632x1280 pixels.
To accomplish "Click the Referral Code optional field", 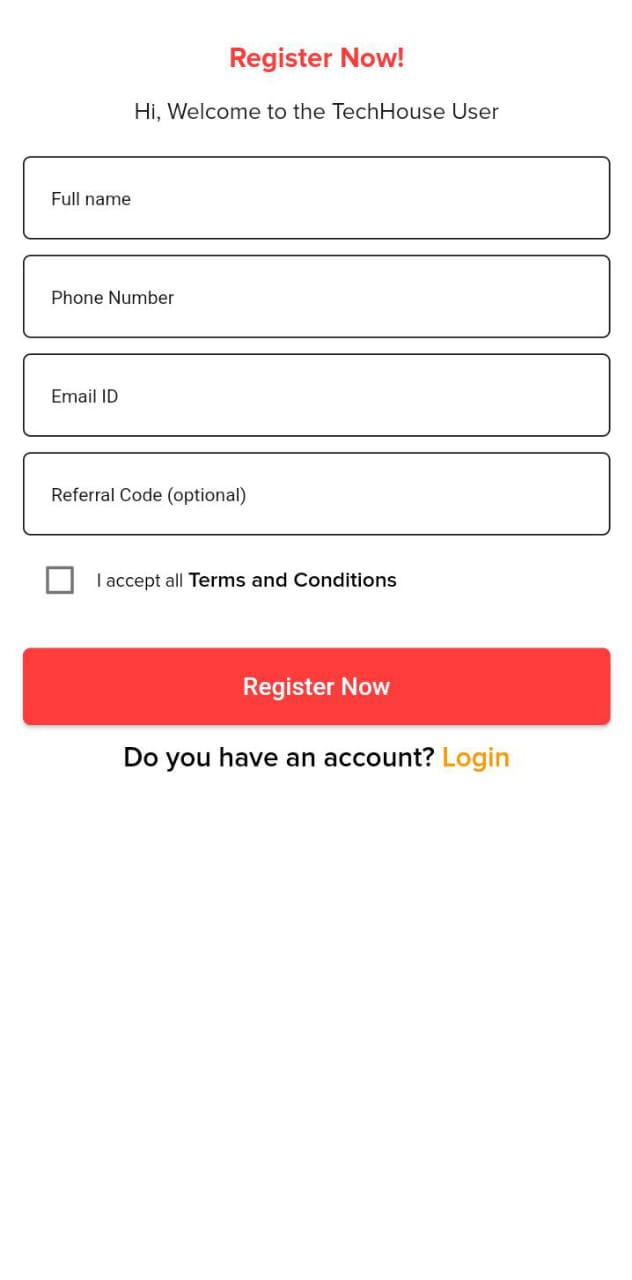I will 316,493.
